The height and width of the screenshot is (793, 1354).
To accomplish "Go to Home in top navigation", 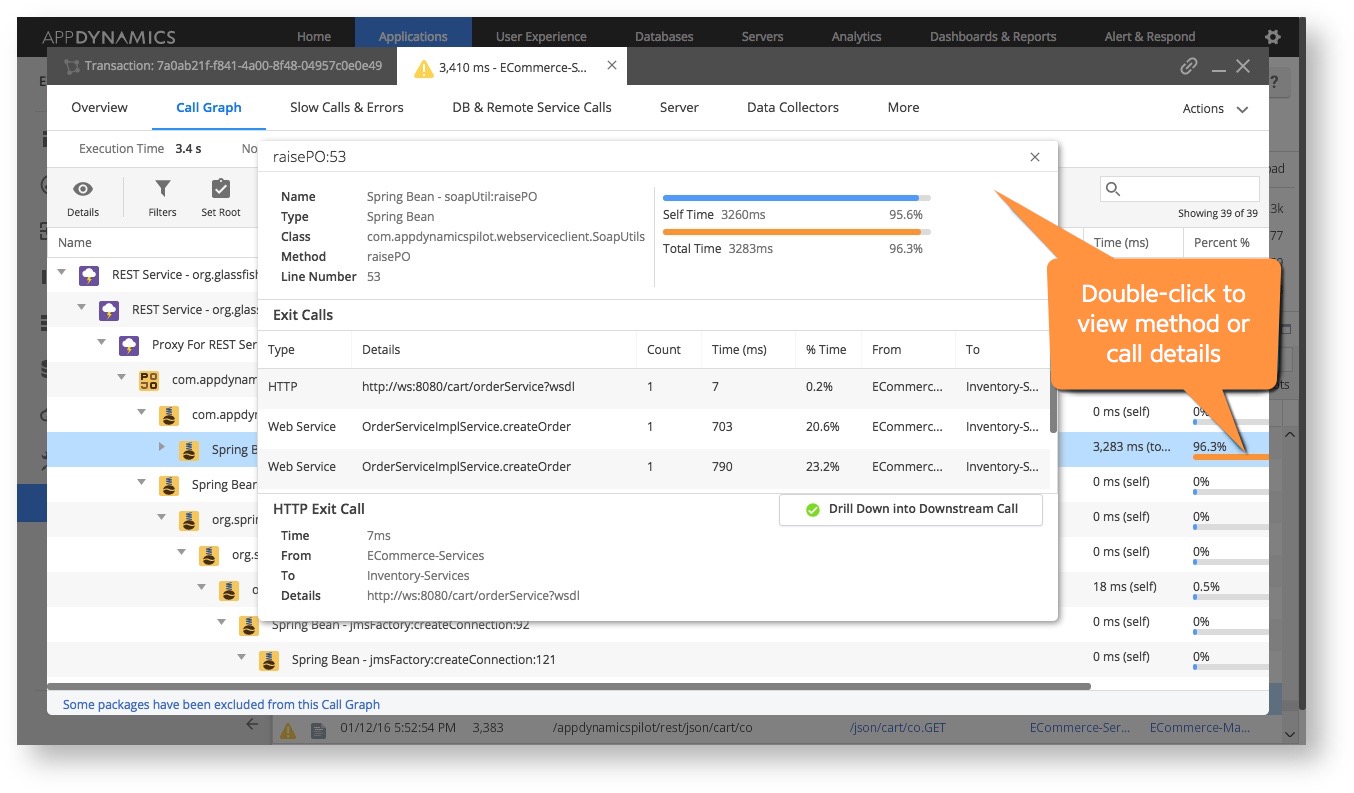I will 314,36.
